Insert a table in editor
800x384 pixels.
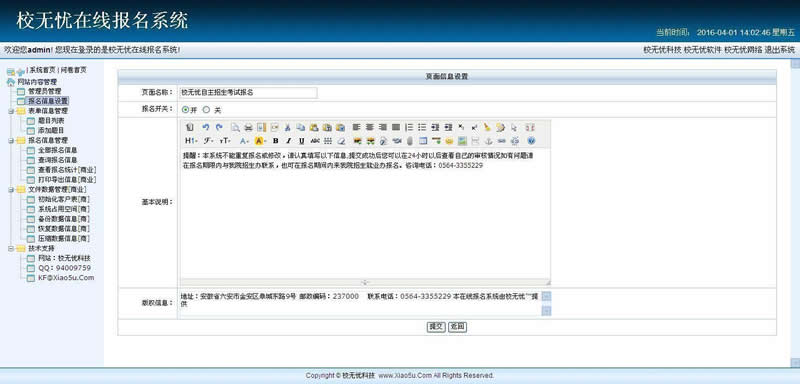(x=423, y=141)
